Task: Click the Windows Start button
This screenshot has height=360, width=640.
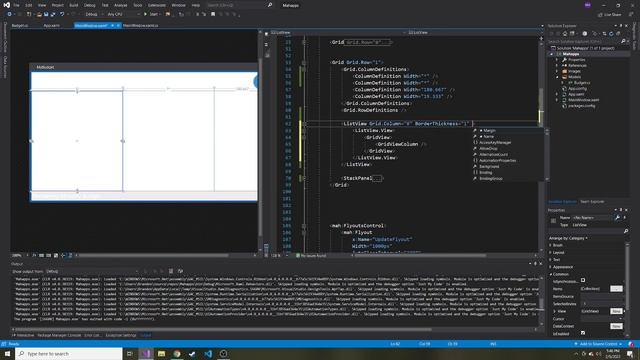Action: (7, 353)
